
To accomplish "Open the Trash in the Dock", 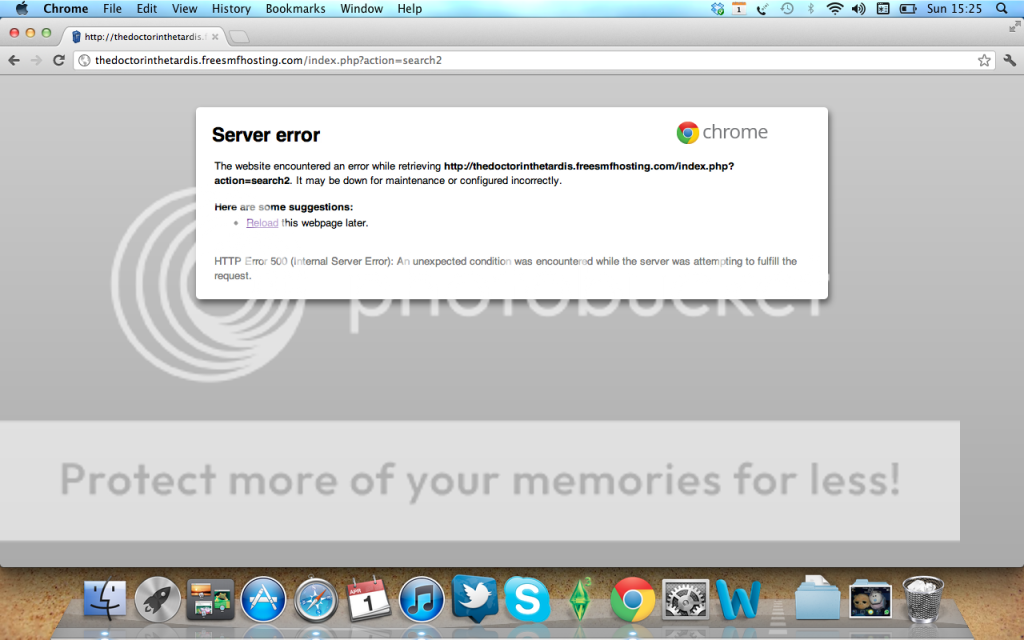I will [x=922, y=600].
